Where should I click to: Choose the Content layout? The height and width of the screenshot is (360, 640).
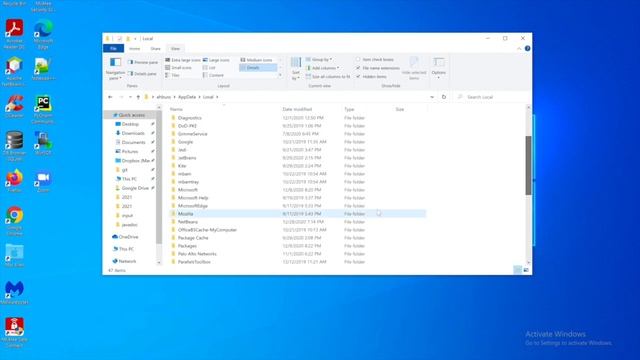pos(213,76)
